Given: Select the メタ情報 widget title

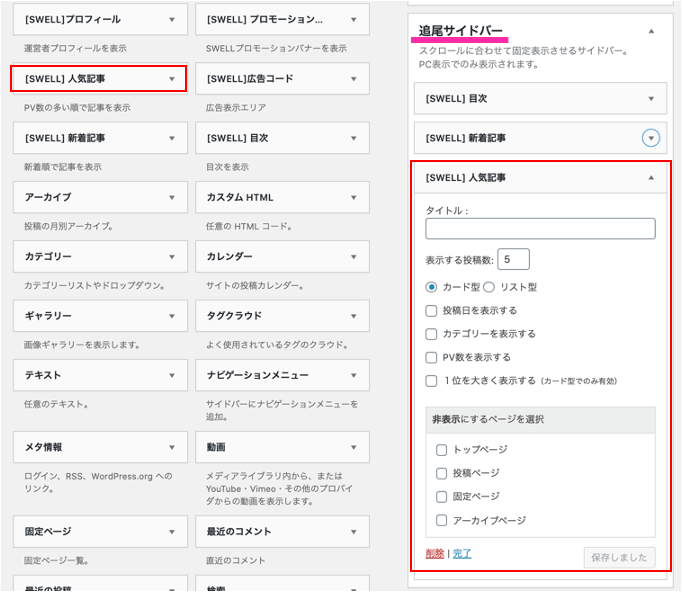Looking at the screenshot, I should pos(43,447).
